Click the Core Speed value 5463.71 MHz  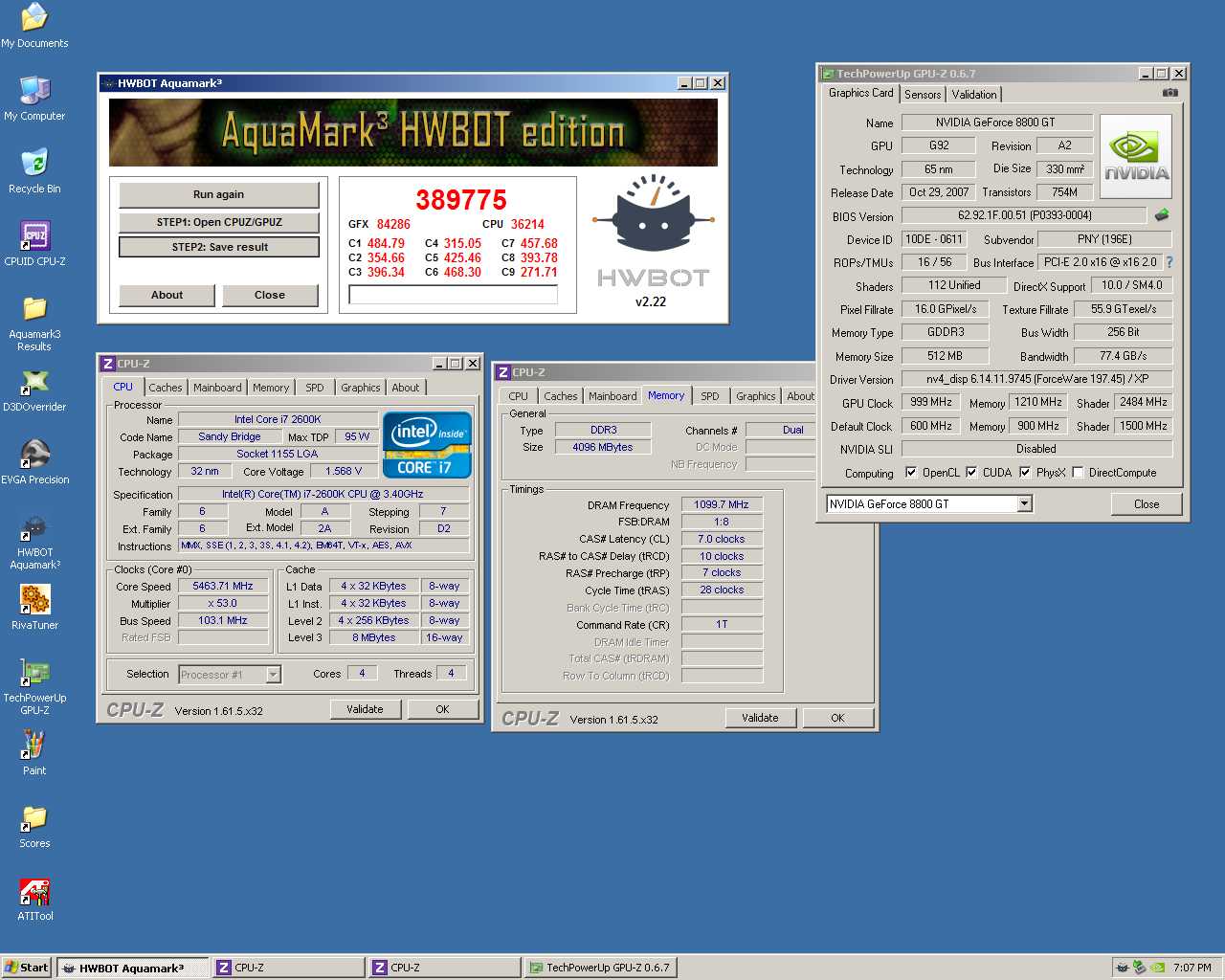223,586
